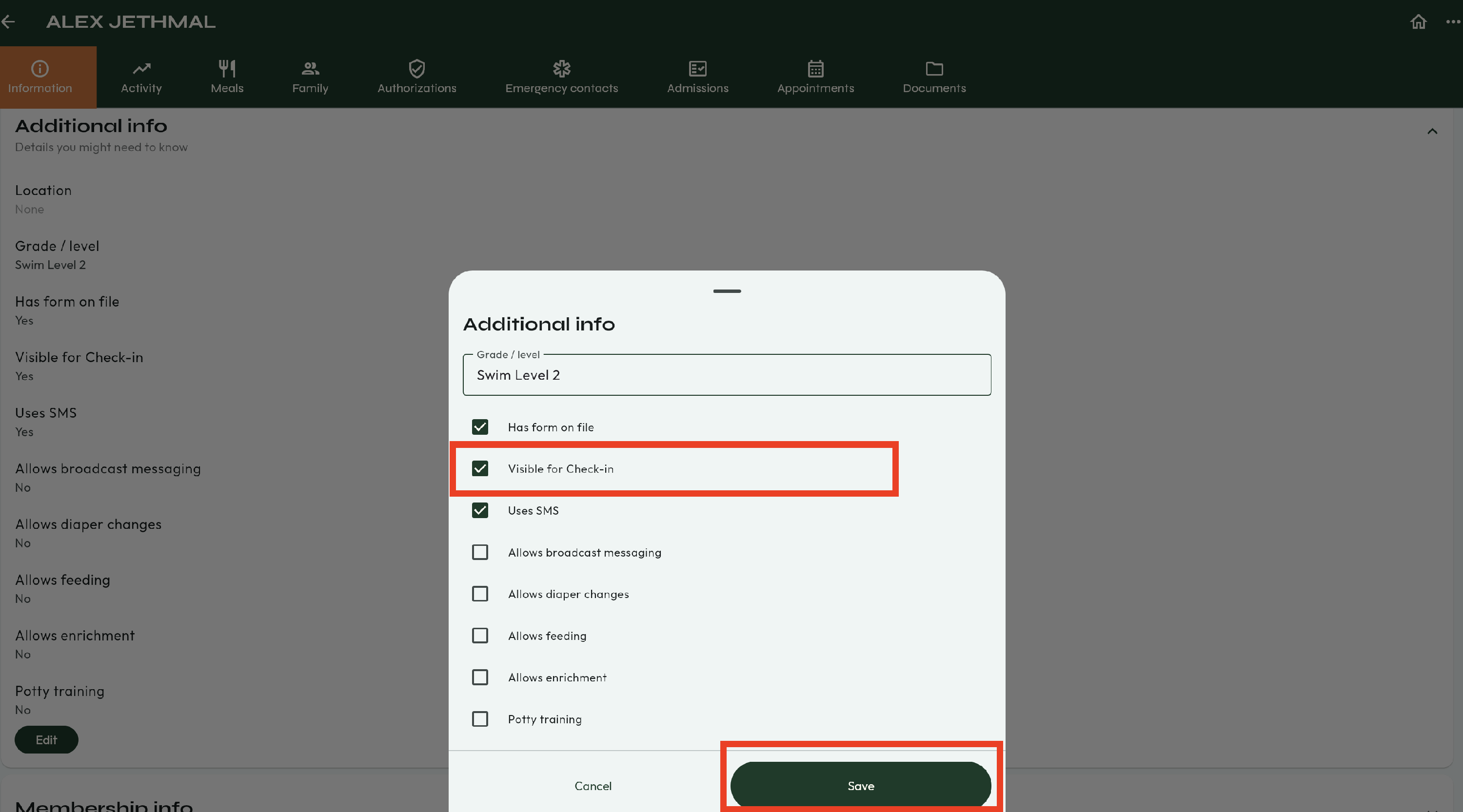The height and width of the screenshot is (812, 1463).
Task: Open the Family people icon tab
Action: pos(310,77)
